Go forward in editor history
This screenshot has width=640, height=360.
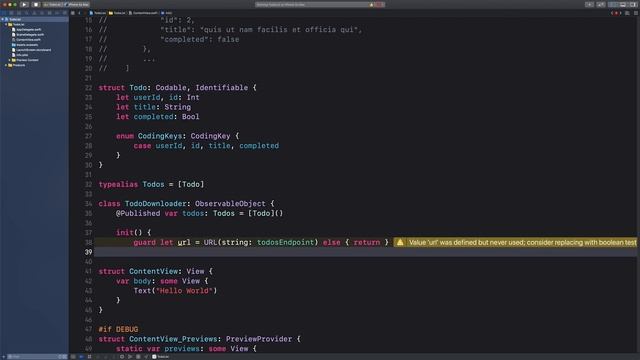pos(85,13)
